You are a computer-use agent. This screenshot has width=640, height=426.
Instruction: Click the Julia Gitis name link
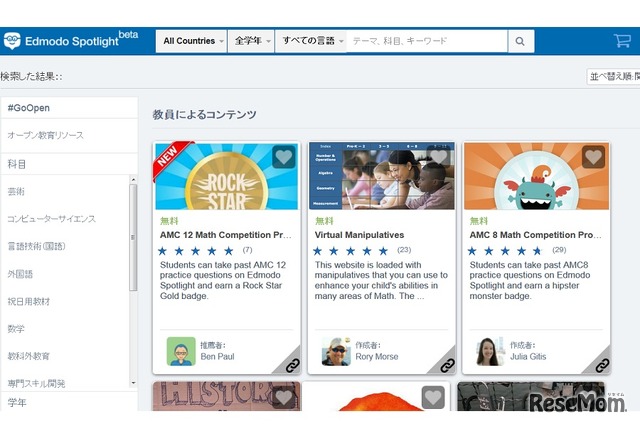528,357
